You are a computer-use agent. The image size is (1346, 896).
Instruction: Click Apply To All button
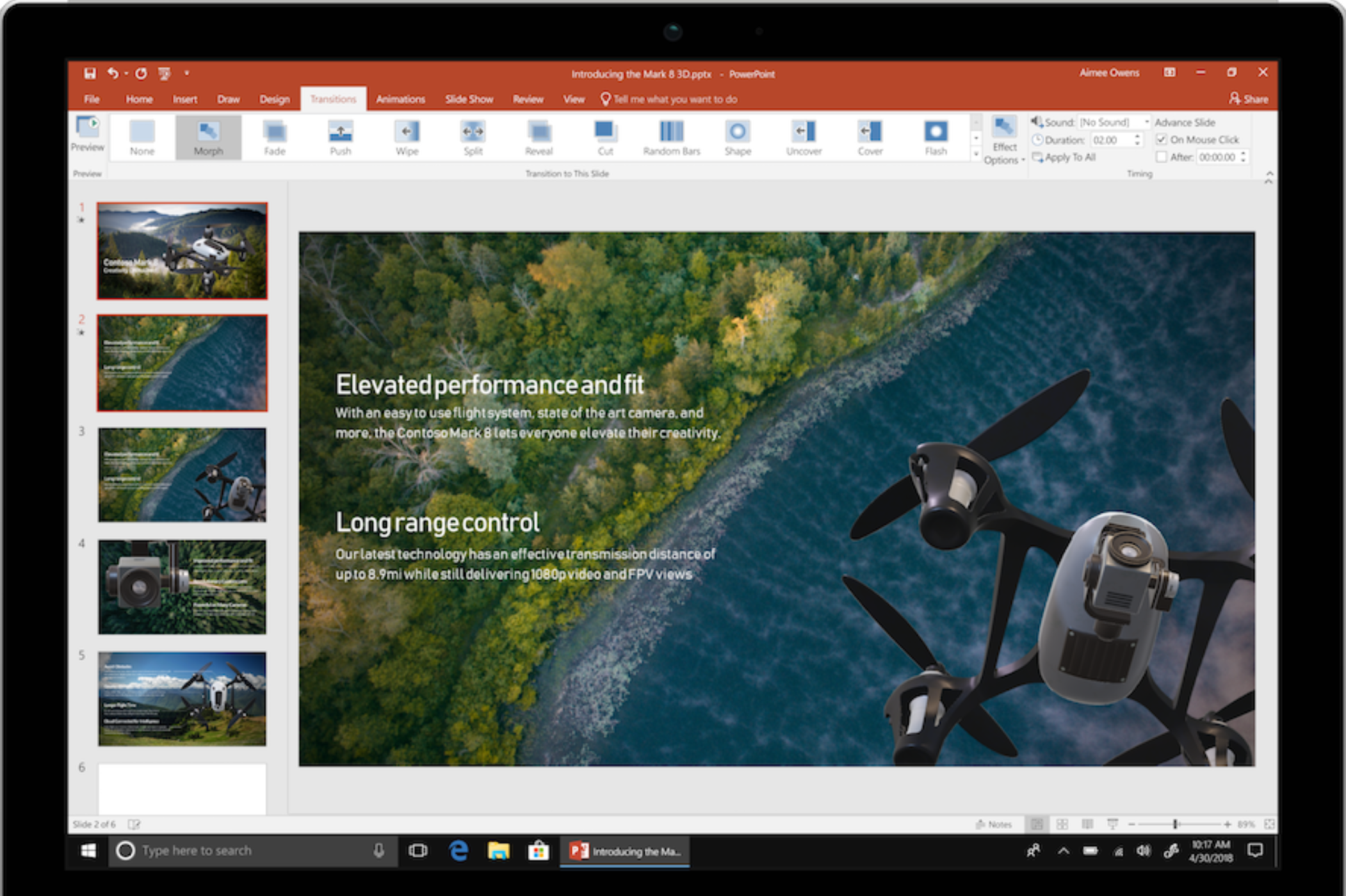point(1064,157)
